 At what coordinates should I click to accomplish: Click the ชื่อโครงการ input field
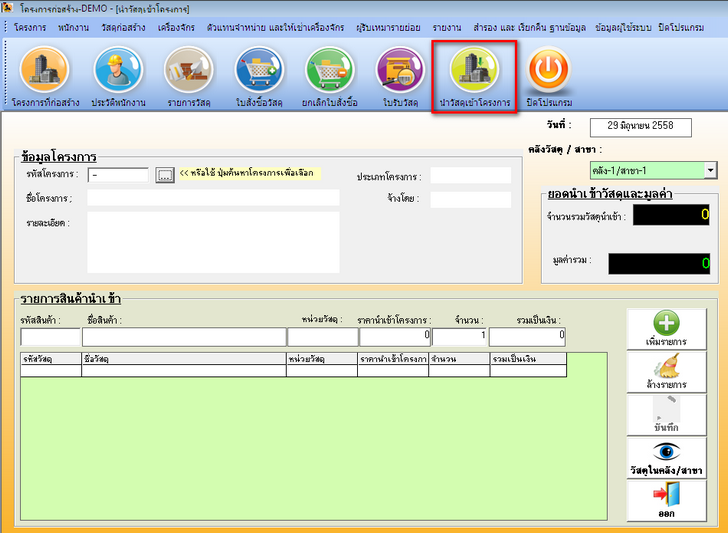213,198
